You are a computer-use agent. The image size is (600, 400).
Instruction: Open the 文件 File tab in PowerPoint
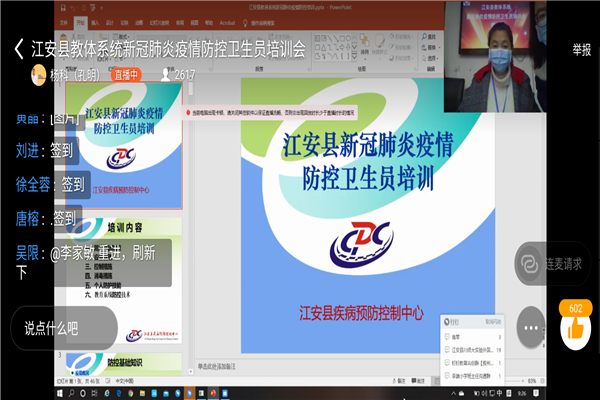(64, 23)
